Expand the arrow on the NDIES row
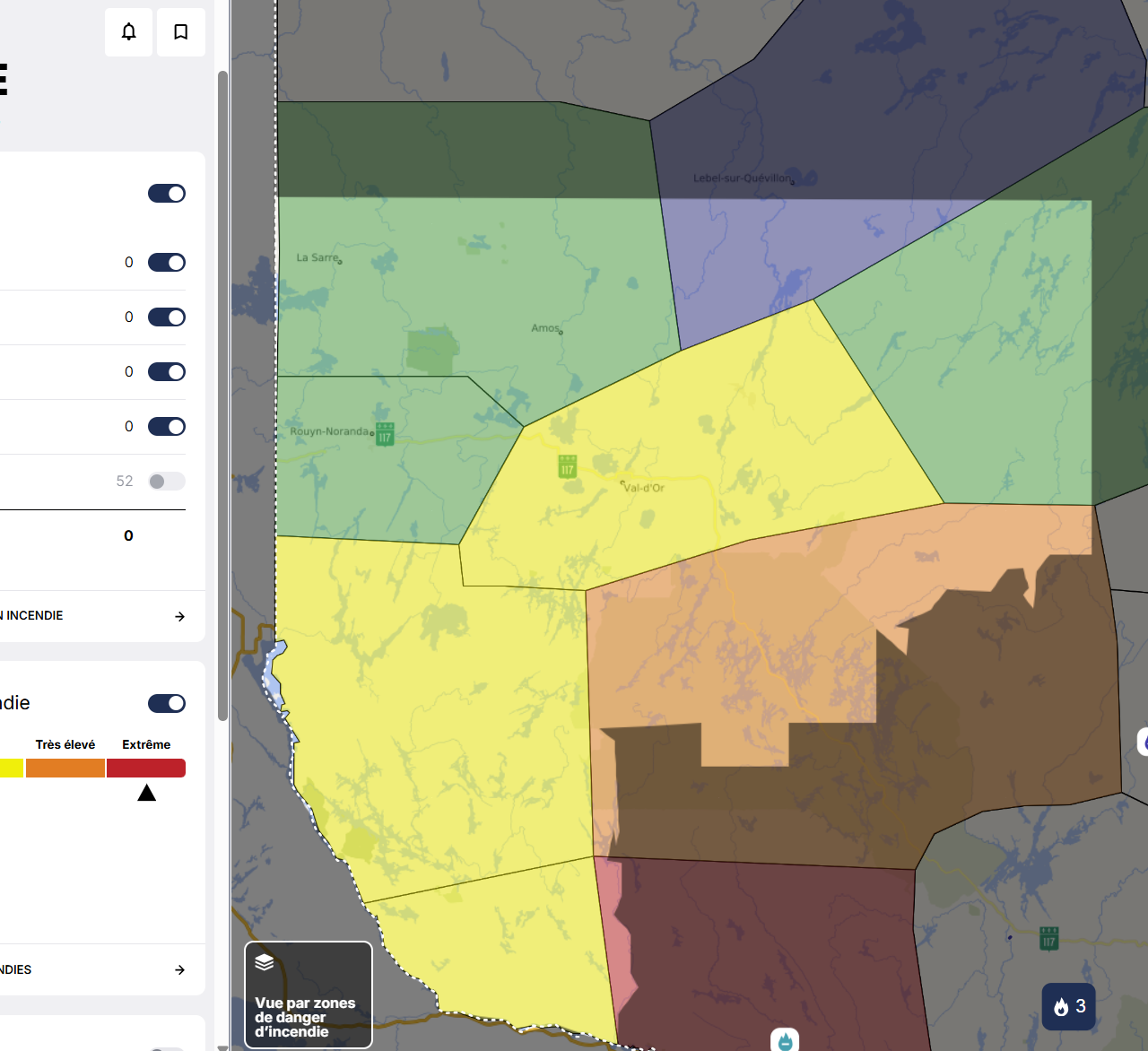Viewport: 1148px width, 1051px height. pos(179,969)
